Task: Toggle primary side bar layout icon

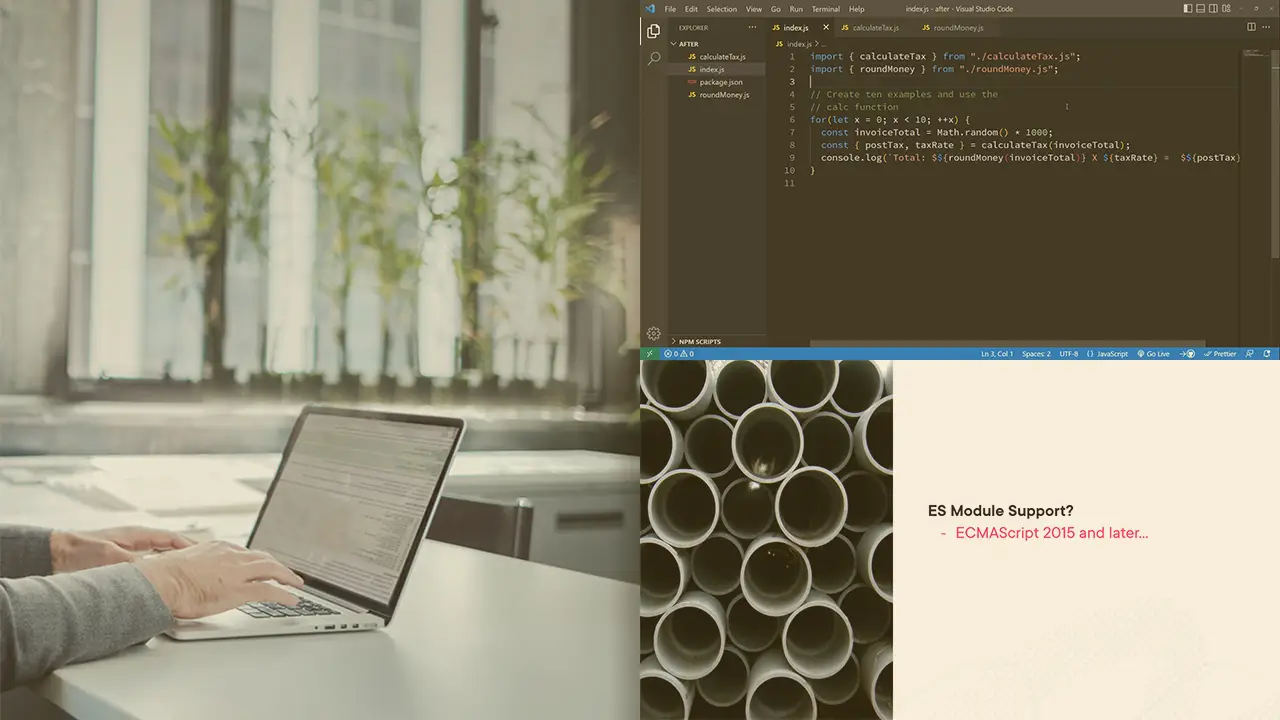Action: pos(1188,9)
